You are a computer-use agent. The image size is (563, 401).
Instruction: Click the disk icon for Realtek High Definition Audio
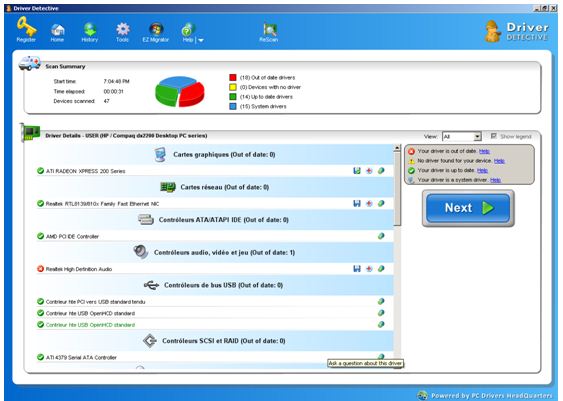357,269
